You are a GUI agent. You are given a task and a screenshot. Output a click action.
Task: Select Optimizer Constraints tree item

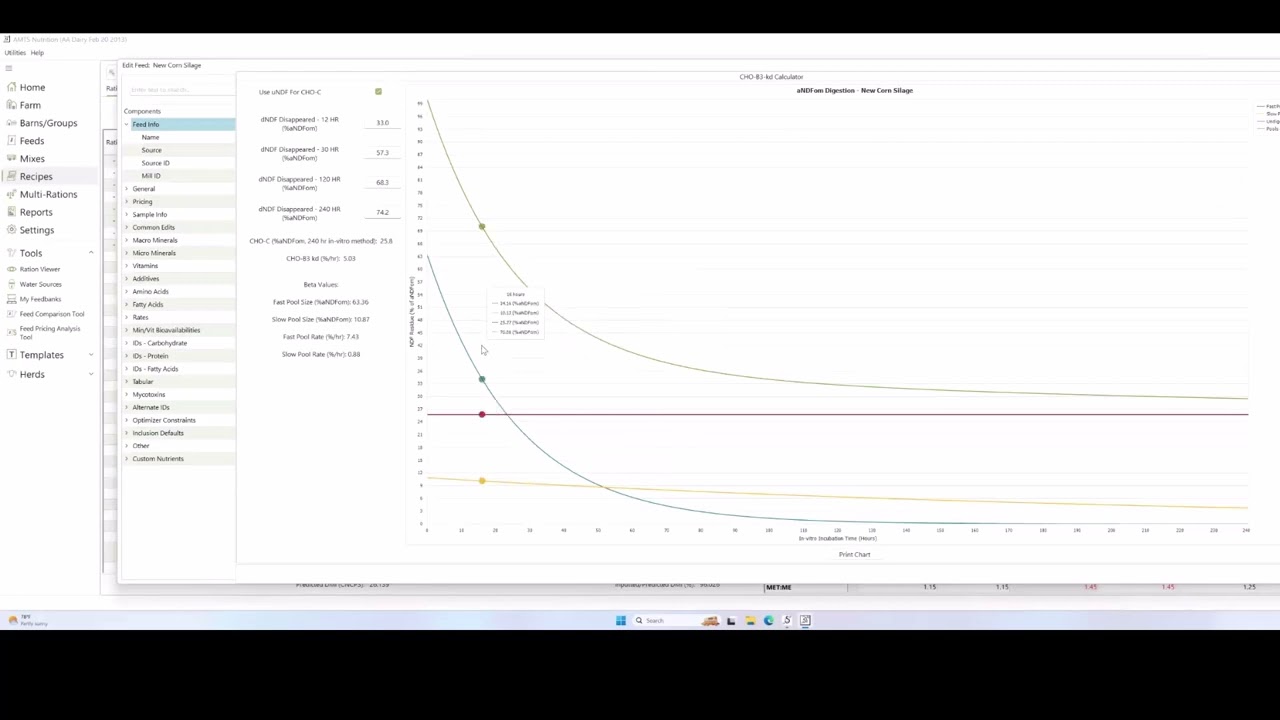[164, 420]
